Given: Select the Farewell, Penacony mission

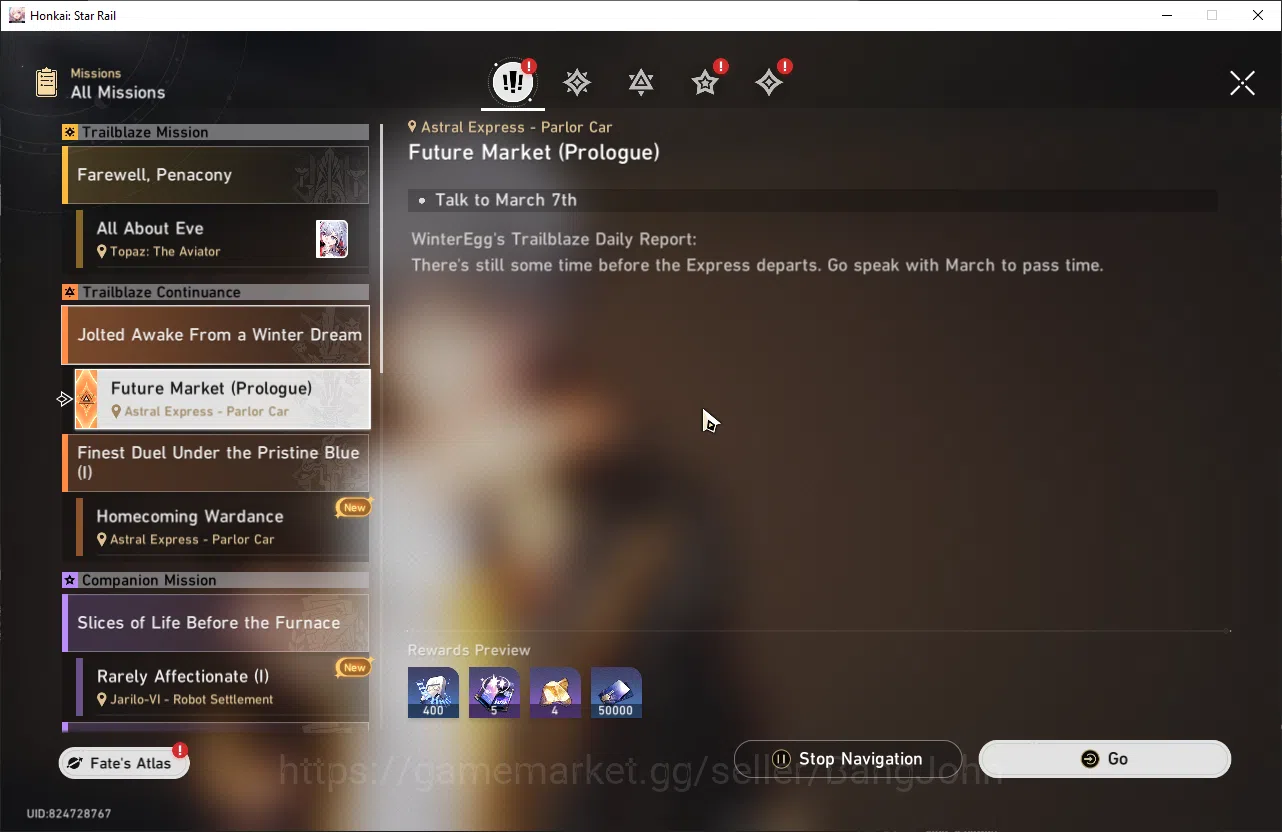Looking at the screenshot, I should coord(215,175).
